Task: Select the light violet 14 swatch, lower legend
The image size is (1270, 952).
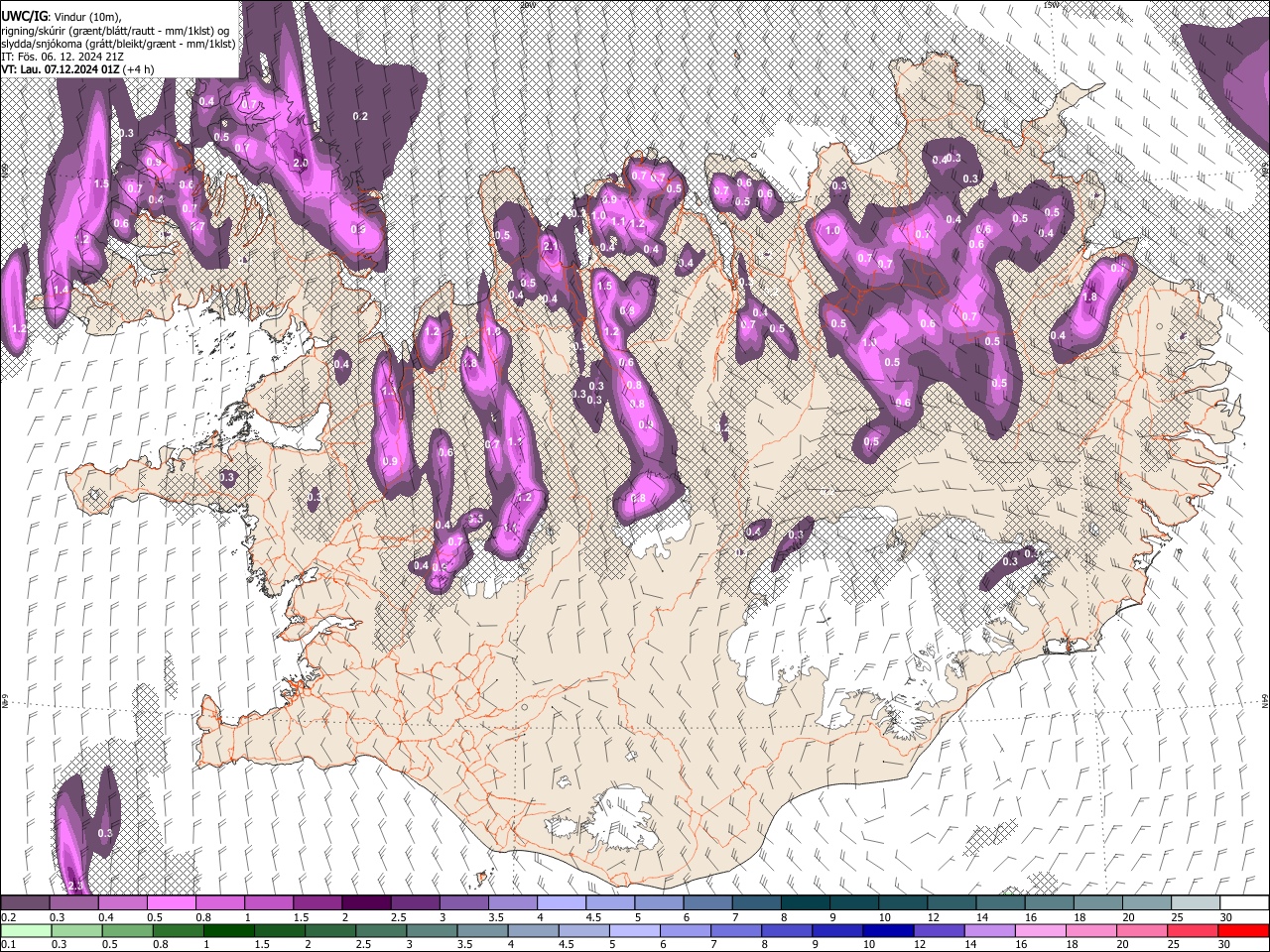Action: coord(989,930)
